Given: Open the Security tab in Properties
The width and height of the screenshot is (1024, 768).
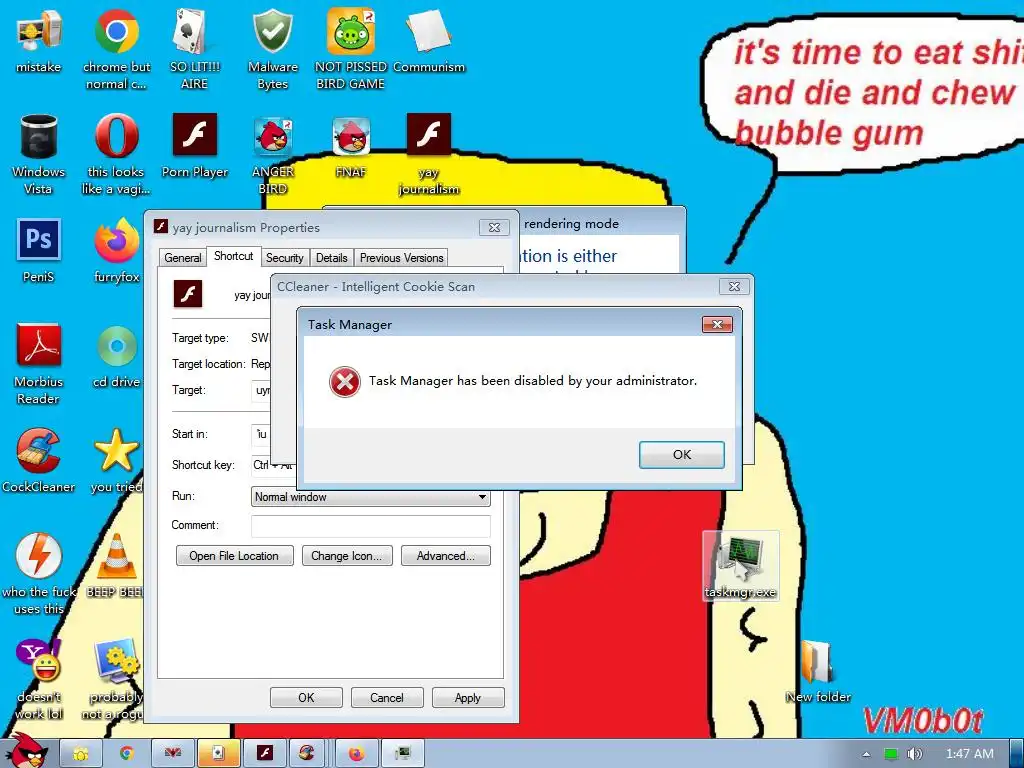Looking at the screenshot, I should [285, 258].
